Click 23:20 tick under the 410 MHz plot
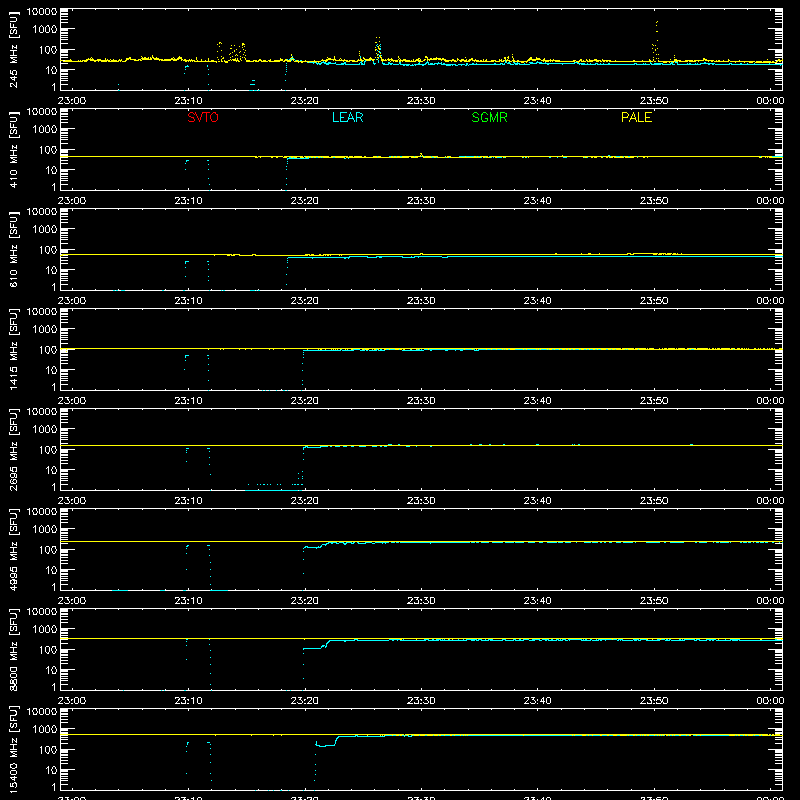Screen dimensions: 800x800 pos(305,201)
